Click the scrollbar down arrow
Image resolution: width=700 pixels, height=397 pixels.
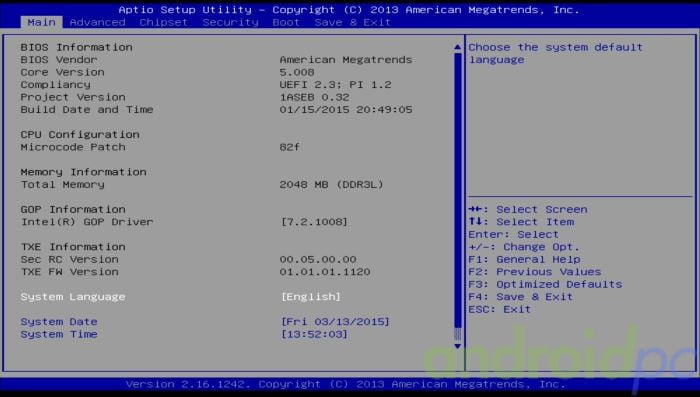[x=457, y=346]
